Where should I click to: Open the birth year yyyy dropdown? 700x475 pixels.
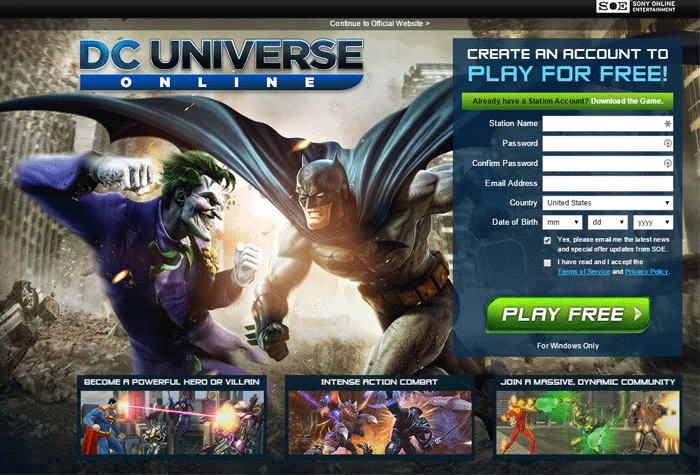click(653, 222)
